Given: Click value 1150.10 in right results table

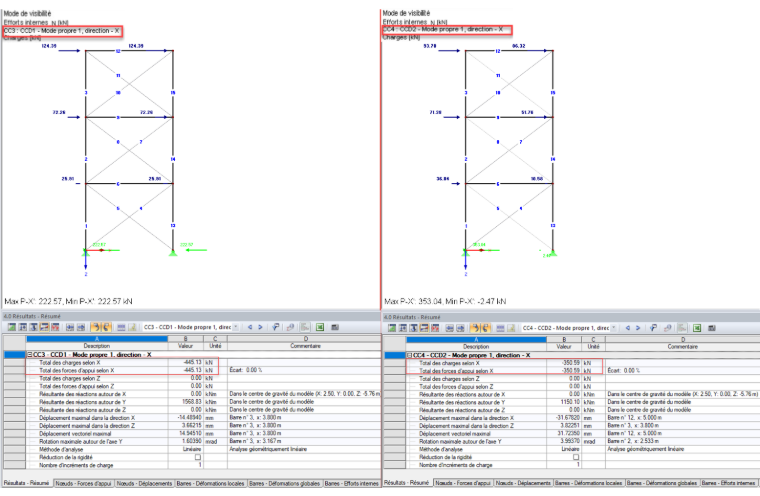Looking at the screenshot, I should [570, 402].
